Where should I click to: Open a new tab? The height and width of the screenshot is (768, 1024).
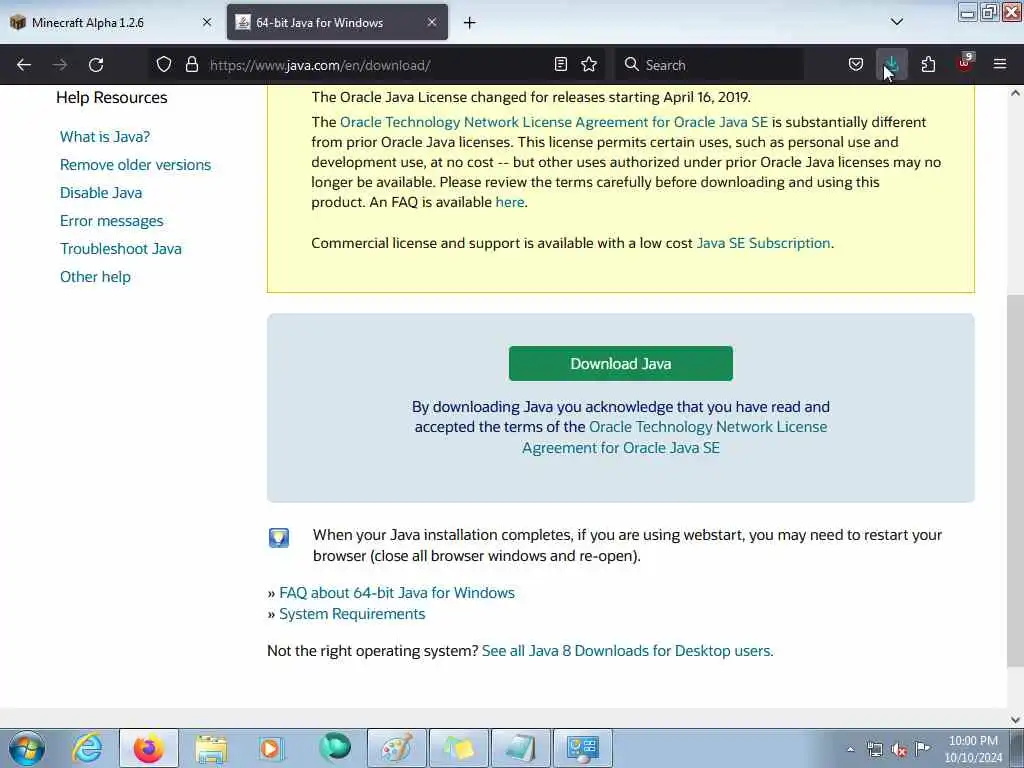tap(470, 23)
